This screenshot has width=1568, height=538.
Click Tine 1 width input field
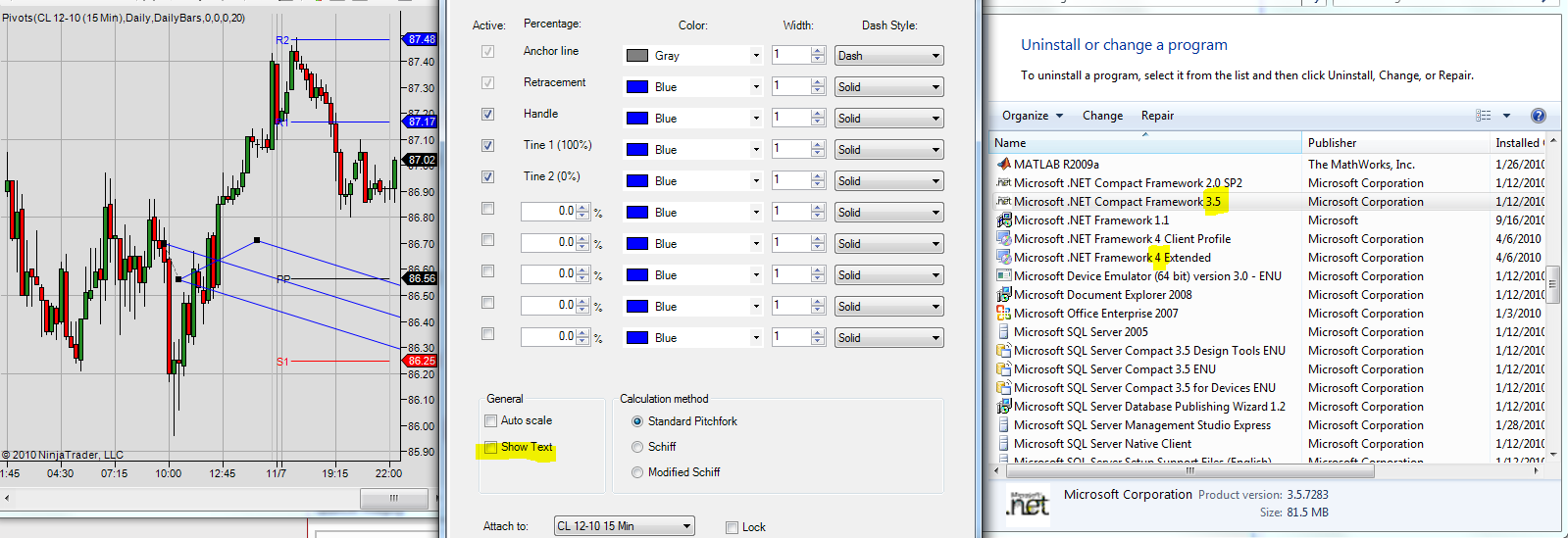coord(790,149)
